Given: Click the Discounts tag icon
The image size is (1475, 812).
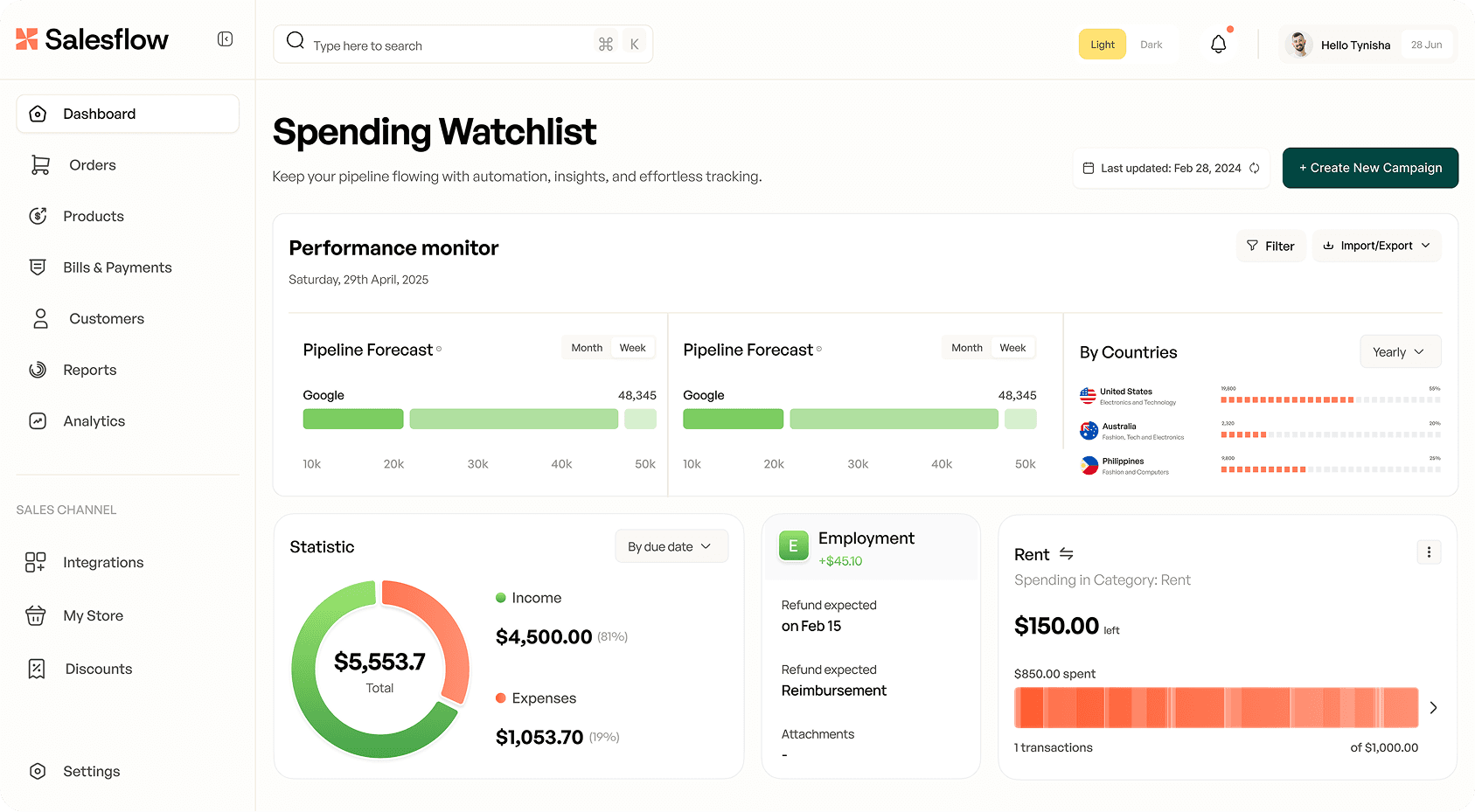Looking at the screenshot, I should 37,669.
